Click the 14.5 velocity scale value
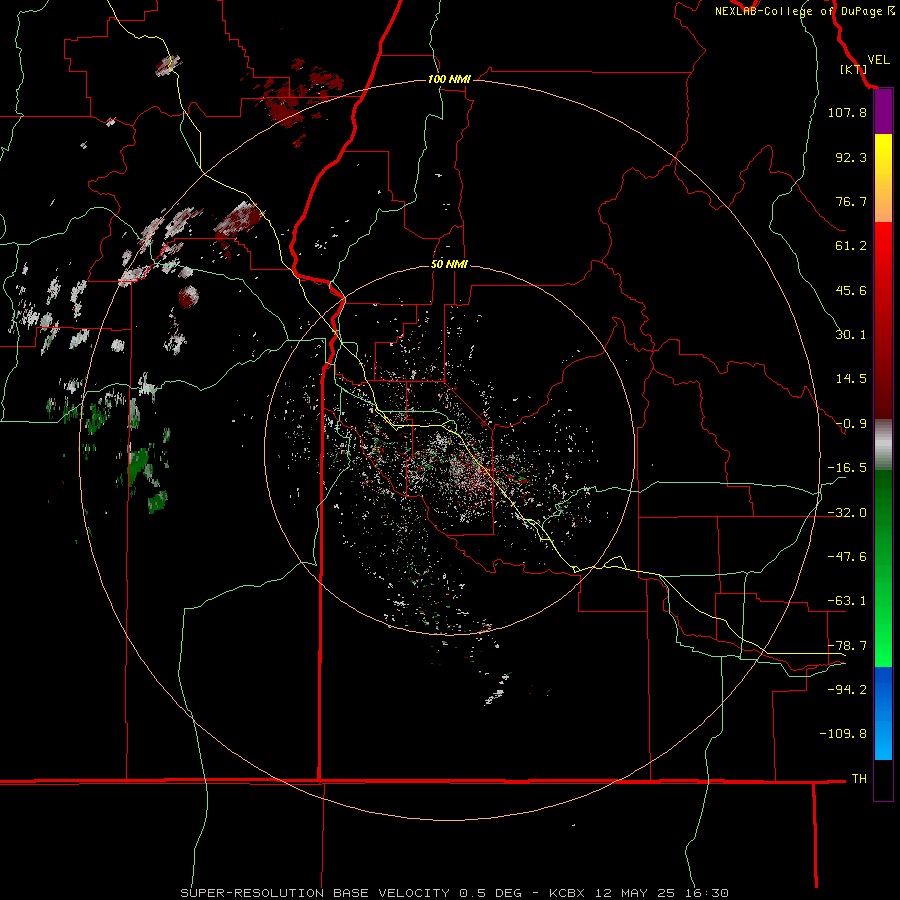900x900 pixels. [851, 379]
